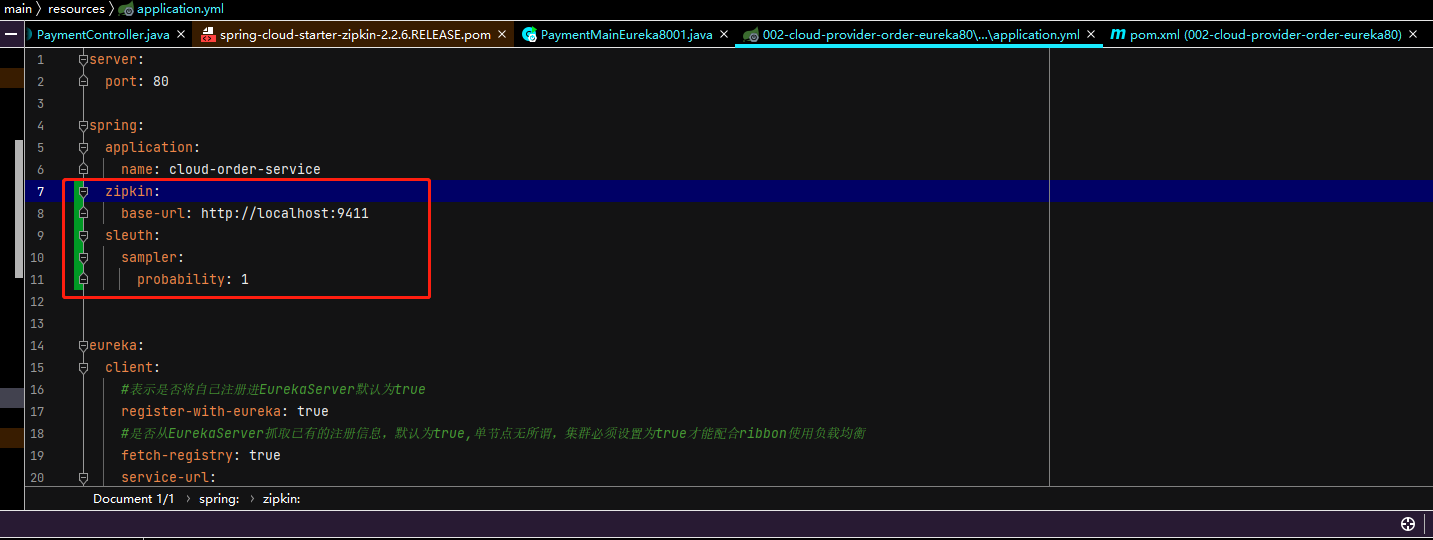This screenshot has height=540, width=1433.
Task: Click the vertical scrollbar thumb on the left edge
Action: (18, 208)
